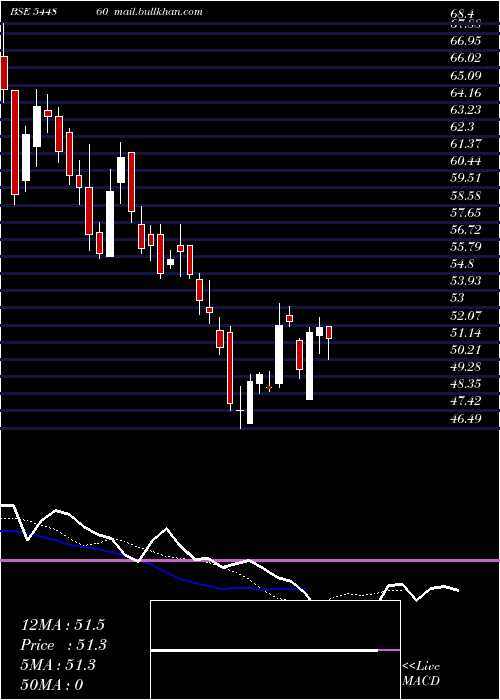Click the 53 price axis label
The height and width of the screenshot is (700, 500).
(x=458, y=298)
